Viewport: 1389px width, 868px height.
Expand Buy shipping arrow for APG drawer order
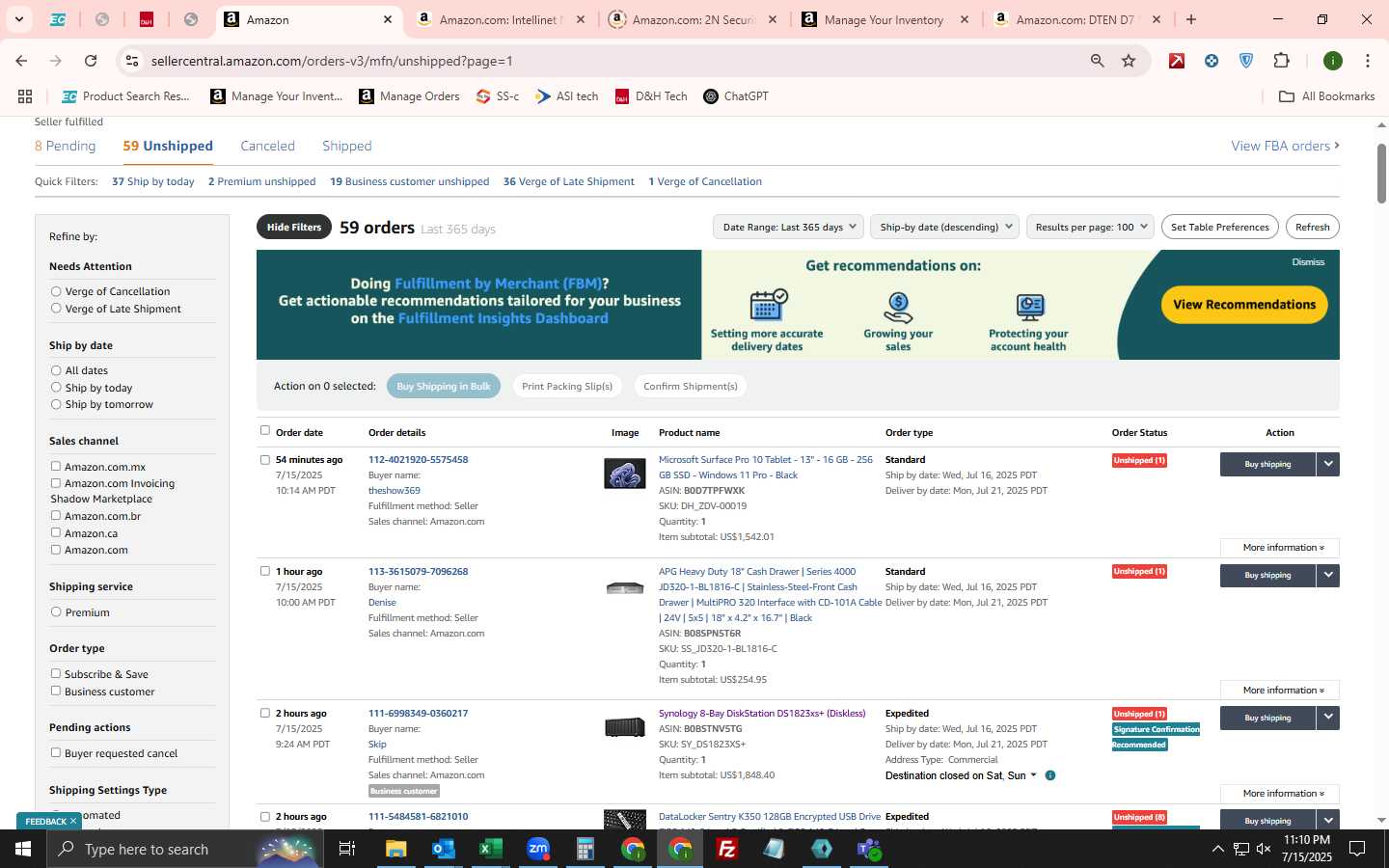(1328, 575)
